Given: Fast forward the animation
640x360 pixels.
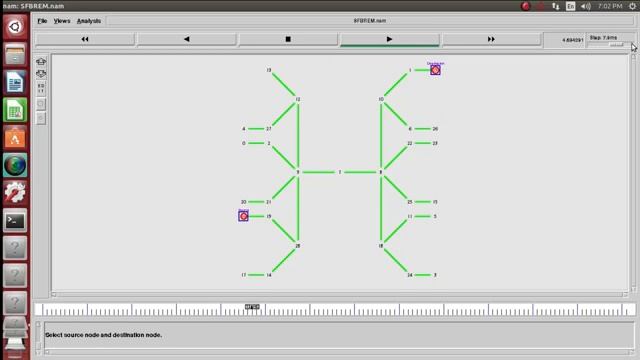Looking at the screenshot, I should (x=491, y=39).
